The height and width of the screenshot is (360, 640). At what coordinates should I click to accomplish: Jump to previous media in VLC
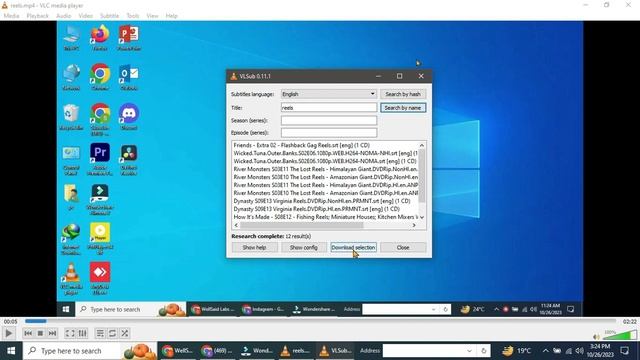pos(28,333)
